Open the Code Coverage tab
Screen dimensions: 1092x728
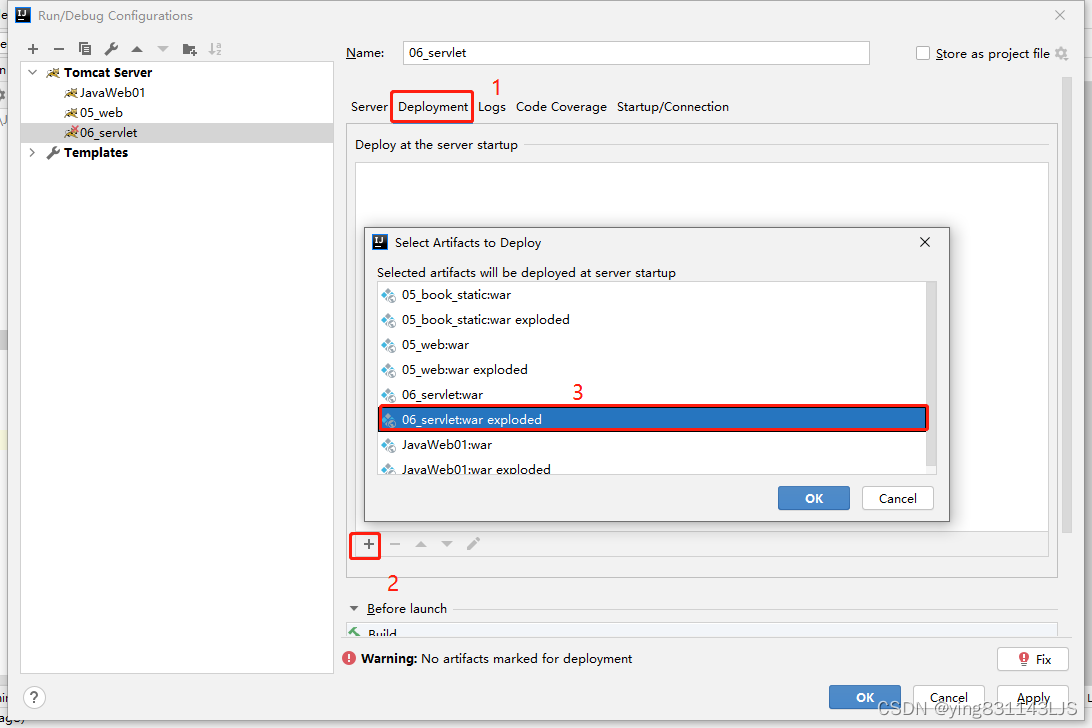[x=561, y=106]
